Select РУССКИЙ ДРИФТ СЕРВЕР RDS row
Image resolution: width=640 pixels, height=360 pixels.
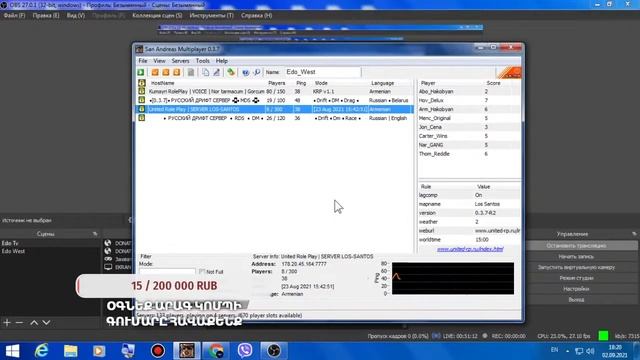coord(274,118)
